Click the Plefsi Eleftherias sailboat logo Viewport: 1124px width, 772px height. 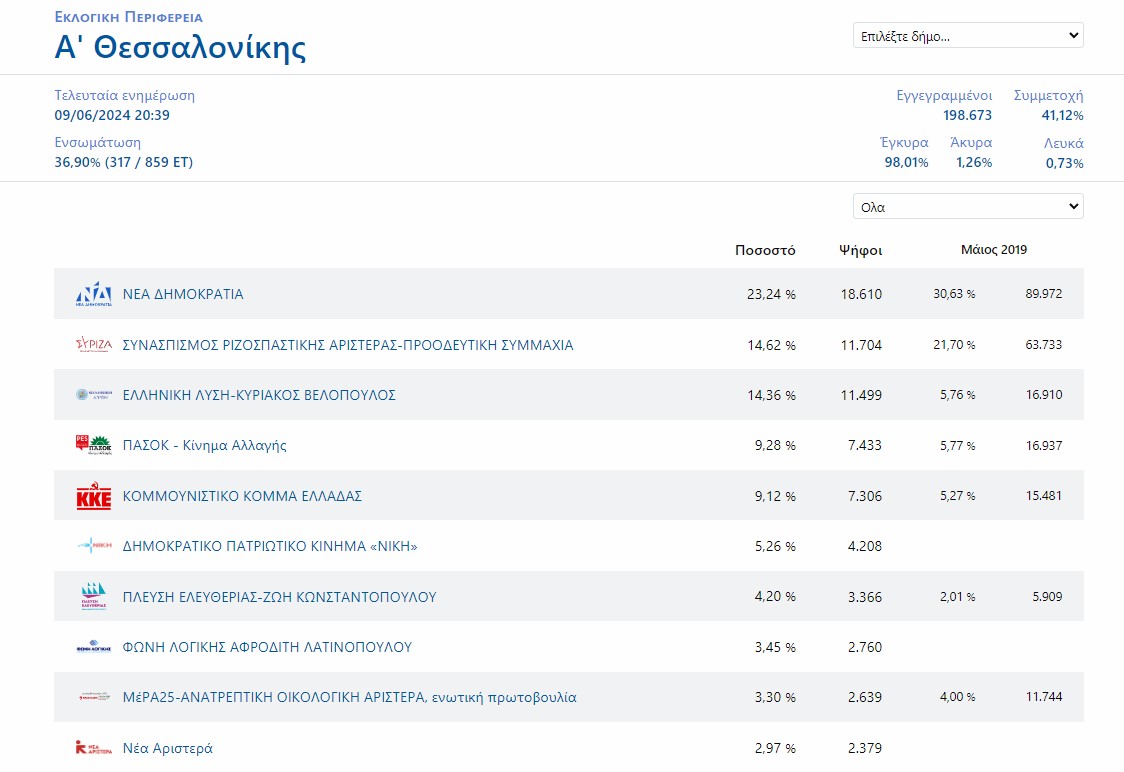coord(94,597)
